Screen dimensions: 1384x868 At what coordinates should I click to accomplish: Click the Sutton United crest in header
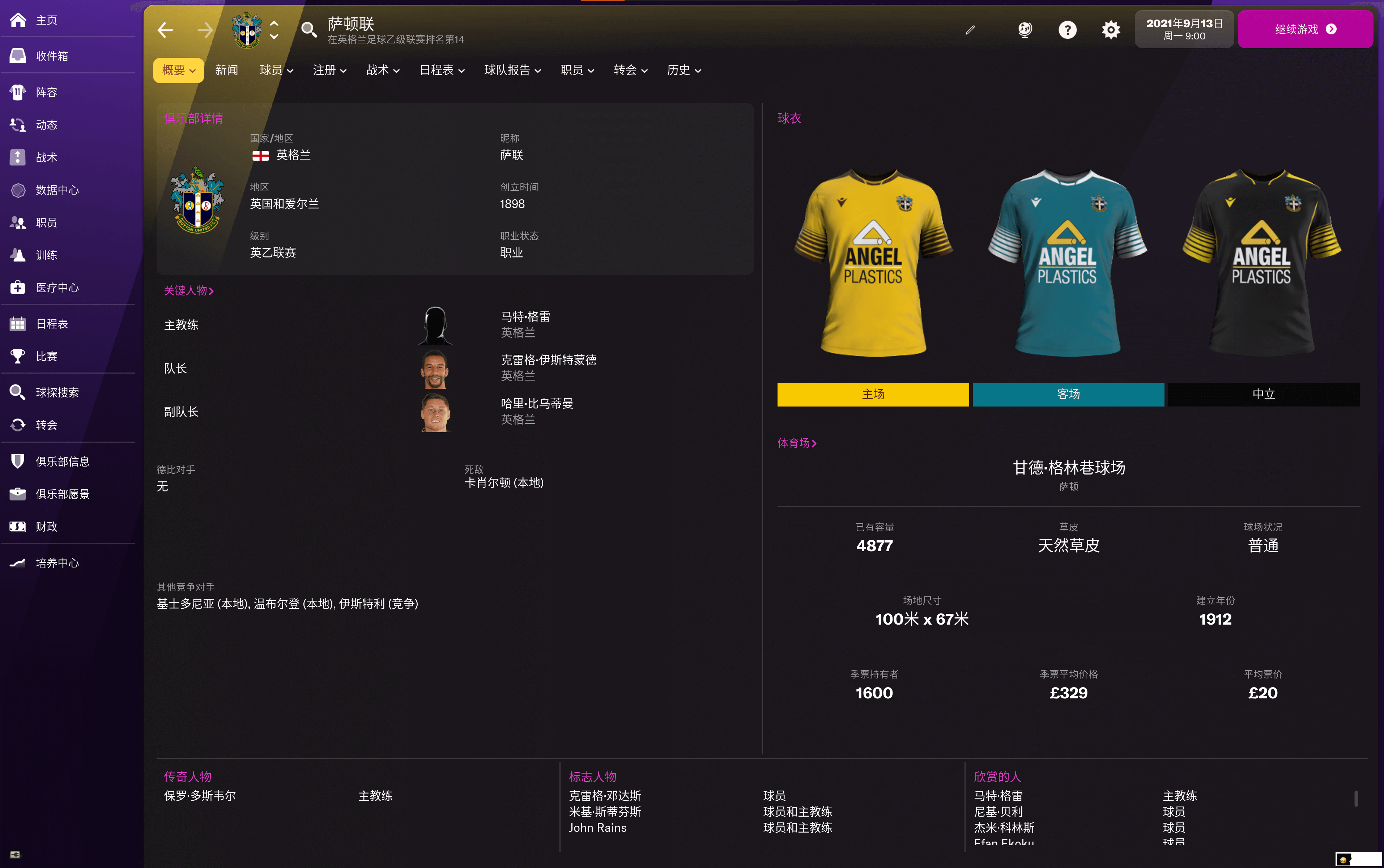tap(247, 30)
